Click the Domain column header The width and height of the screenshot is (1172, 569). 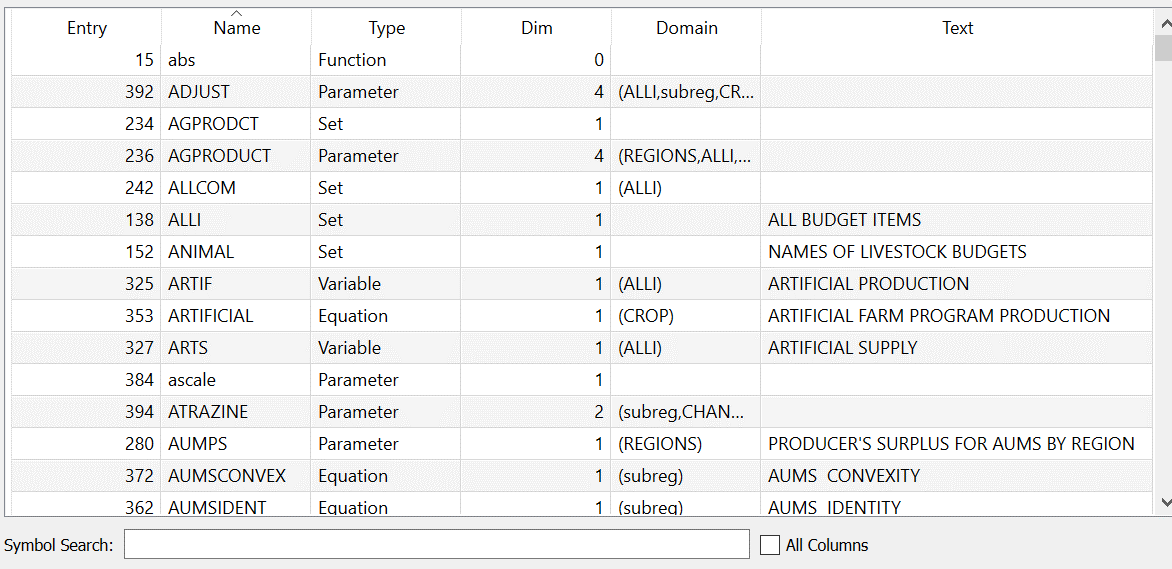tap(686, 29)
